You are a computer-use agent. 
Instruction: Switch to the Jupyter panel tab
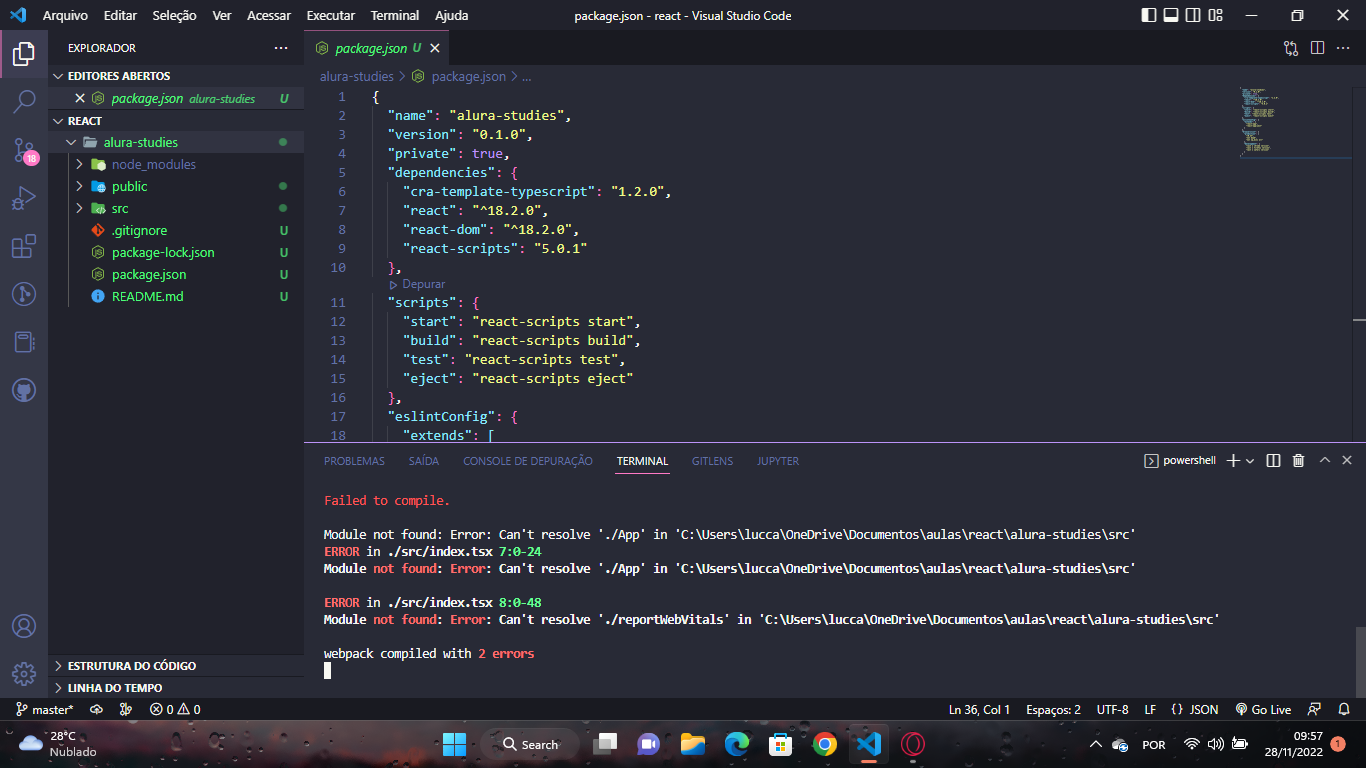778,461
